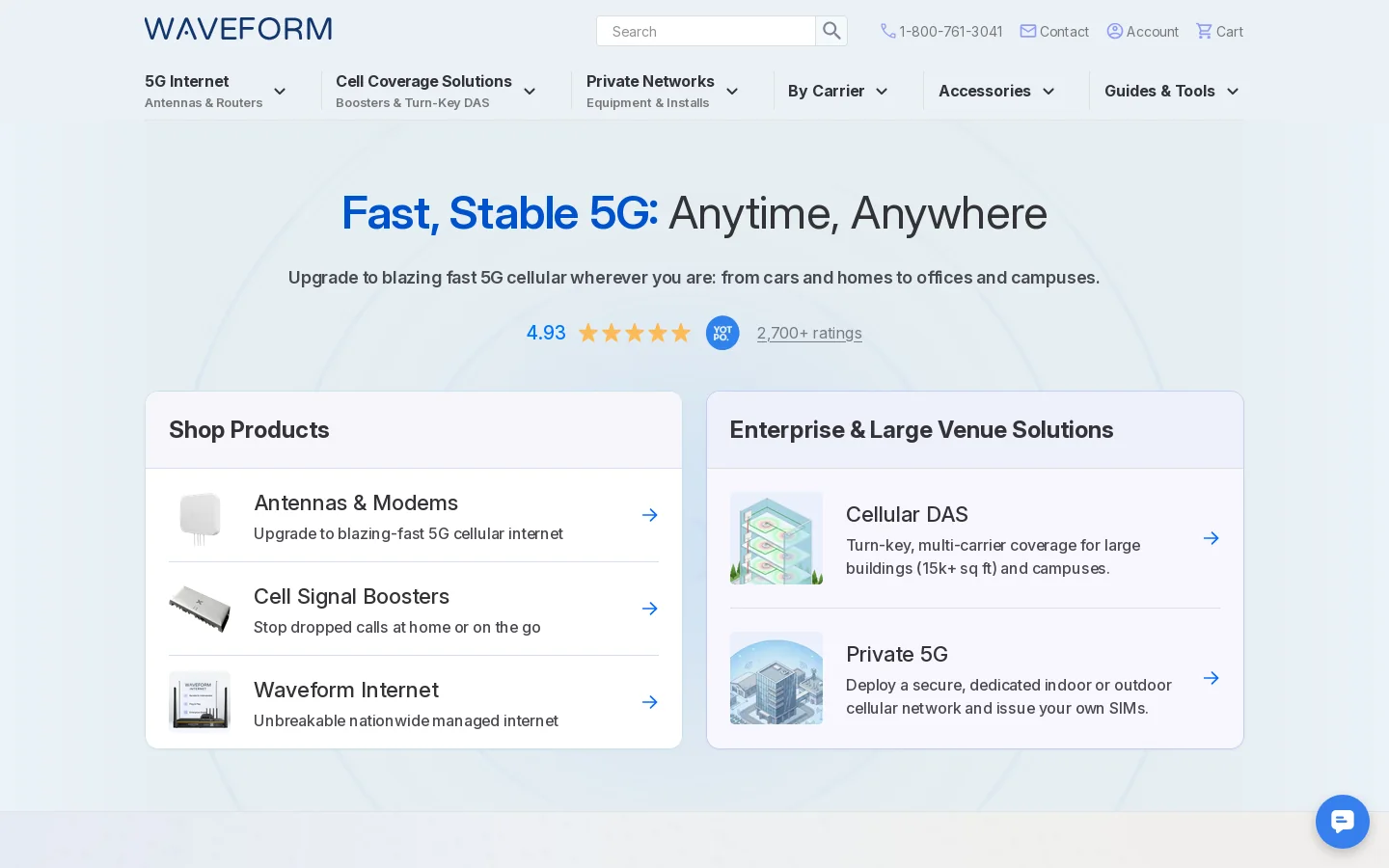Click the arrow for Cellular DAS

(x=1212, y=538)
